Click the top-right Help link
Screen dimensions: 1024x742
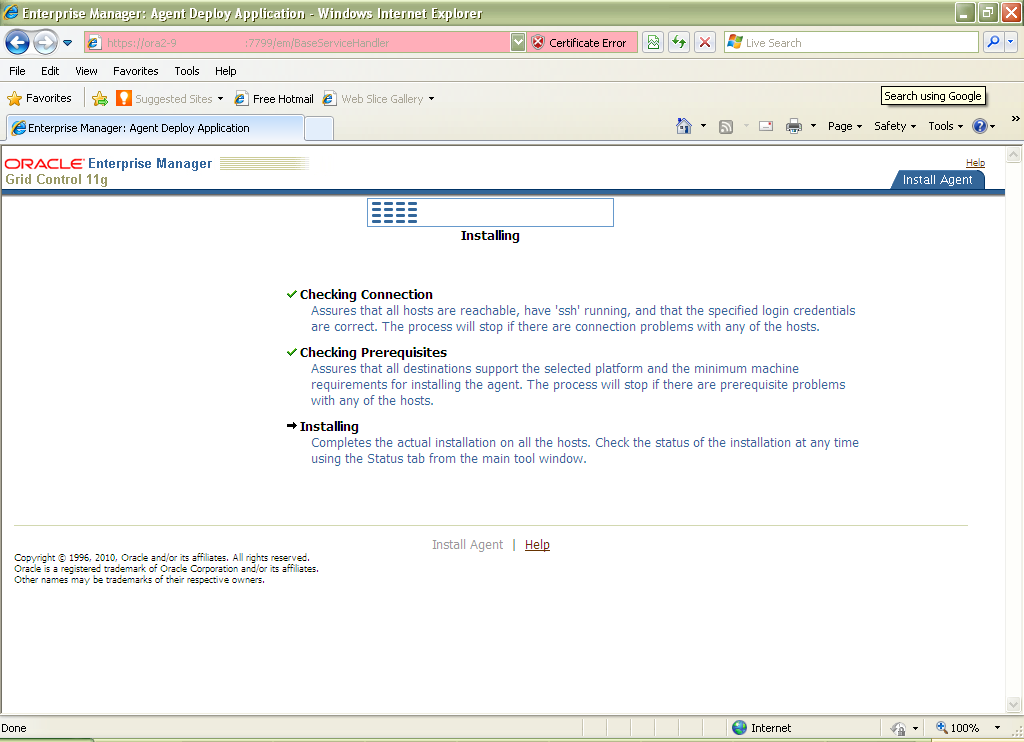pyautogui.click(x=975, y=163)
